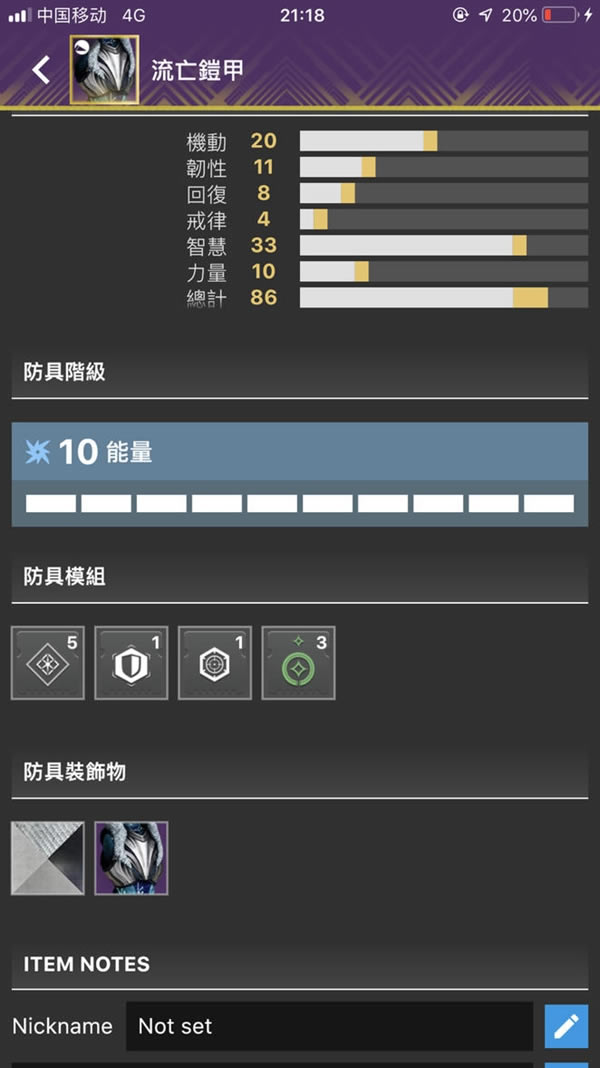The height and width of the screenshot is (1068, 600).
Task: Click the Nickname input field
Action: click(329, 1026)
